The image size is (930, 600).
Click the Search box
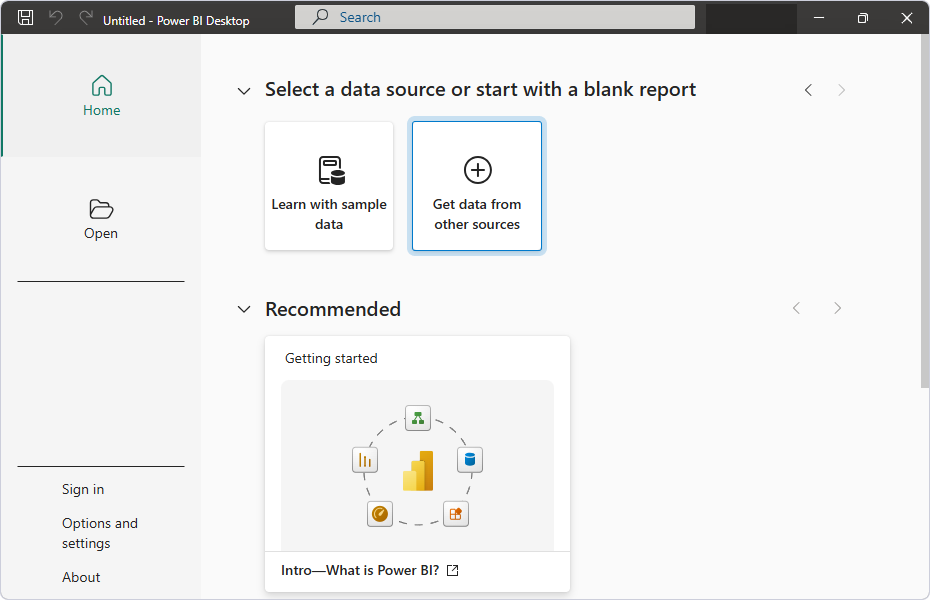(x=494, y=16)
